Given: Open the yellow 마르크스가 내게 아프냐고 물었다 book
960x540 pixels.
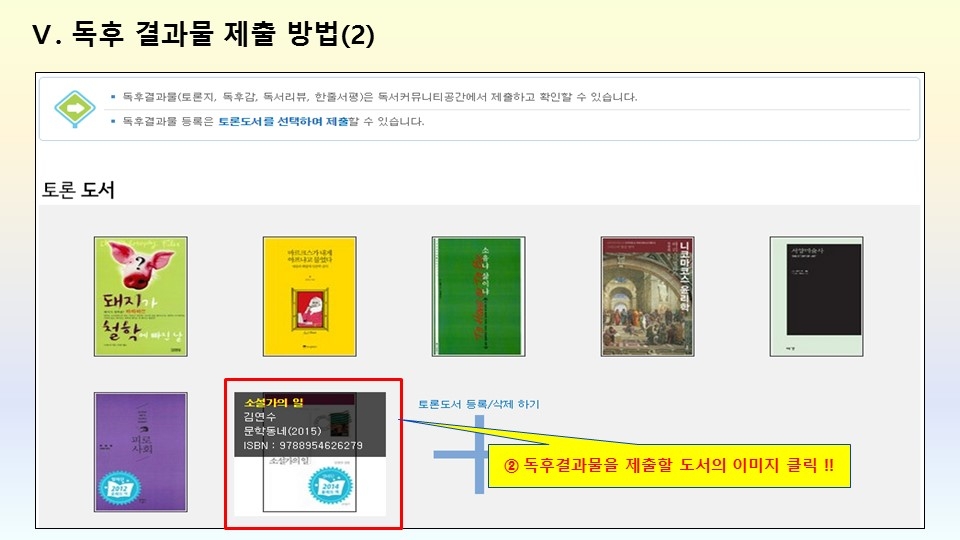Looking at the screenshot, I should [x=310, y=296].
